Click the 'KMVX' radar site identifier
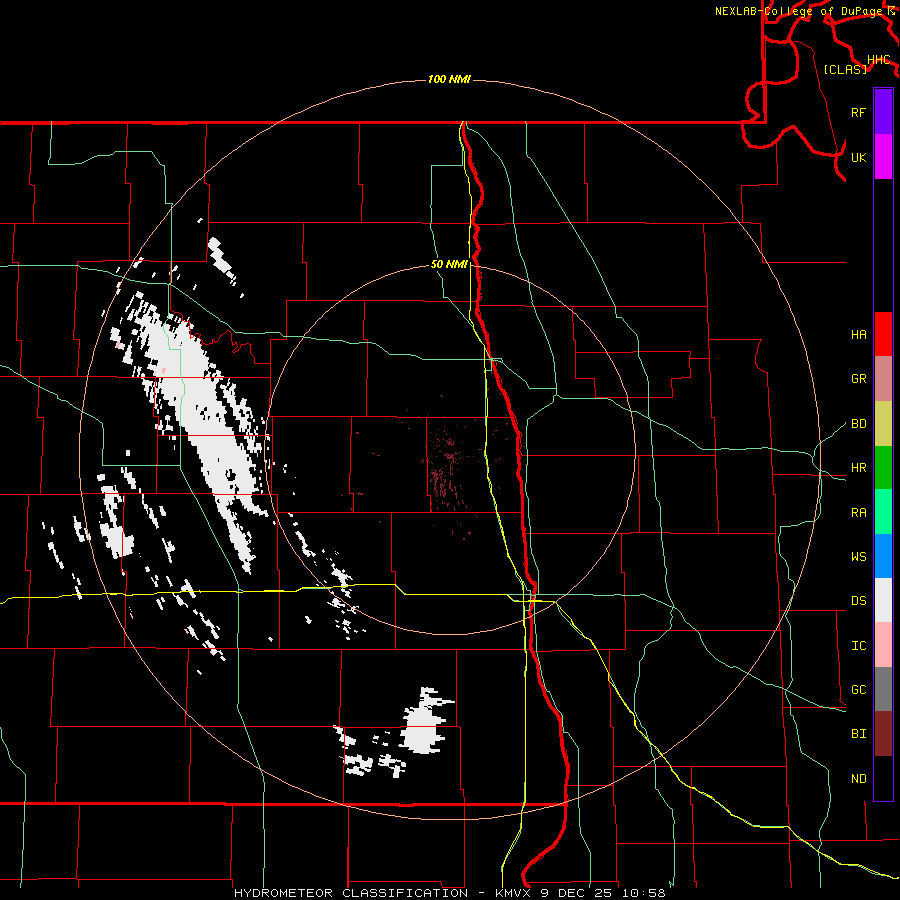 [x=515, y=893]
